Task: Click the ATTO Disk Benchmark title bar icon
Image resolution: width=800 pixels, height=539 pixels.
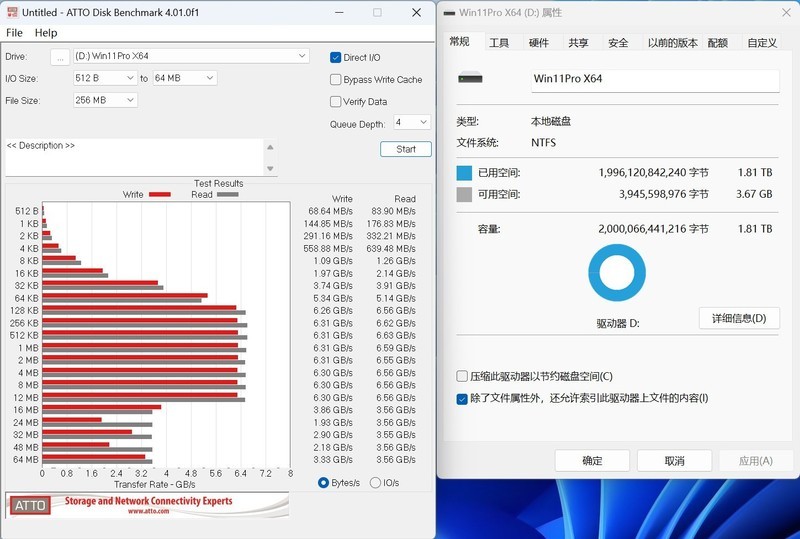Action: click(x=12, y=12)
